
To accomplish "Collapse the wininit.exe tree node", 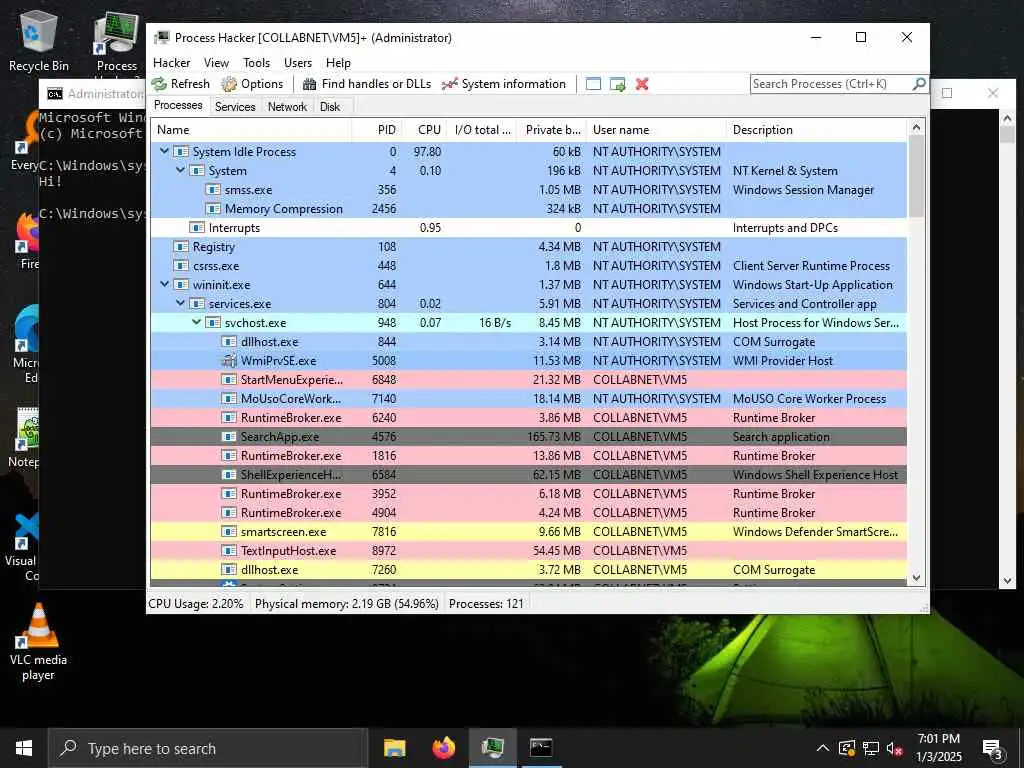I will [165, 284].
